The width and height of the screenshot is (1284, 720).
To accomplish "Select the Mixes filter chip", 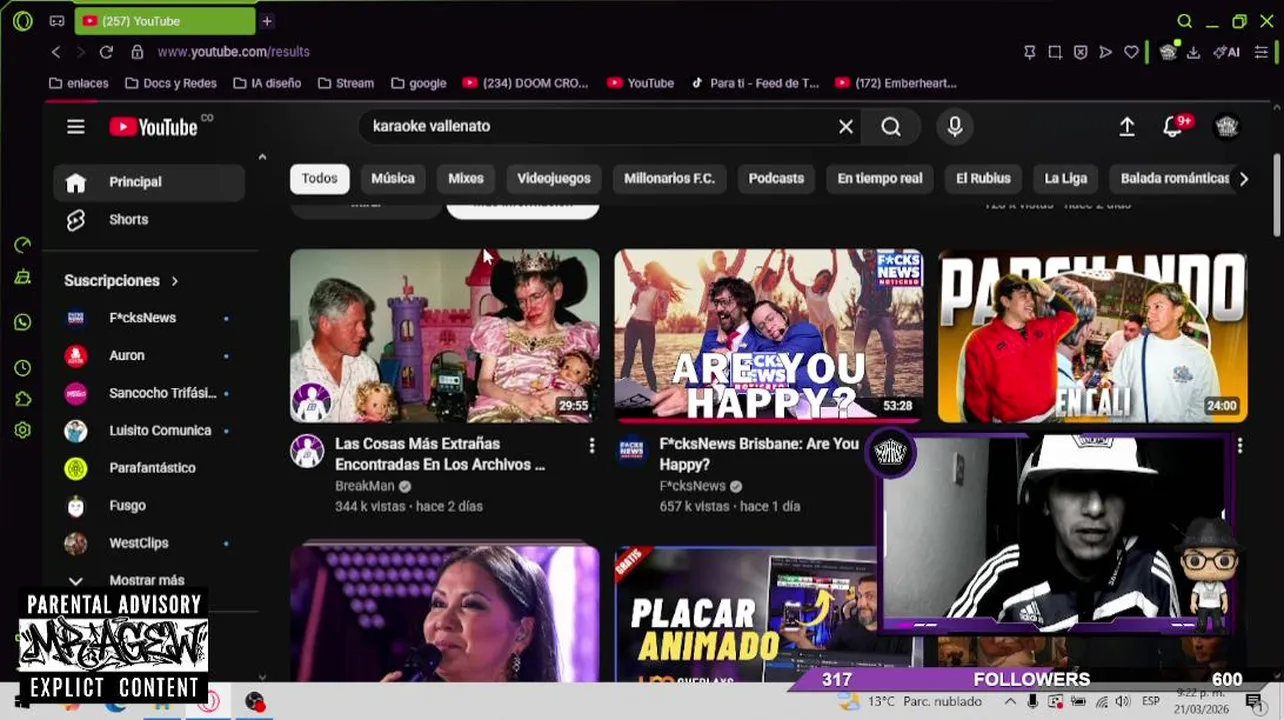I will pyautogui.click(x=466, y=178).
